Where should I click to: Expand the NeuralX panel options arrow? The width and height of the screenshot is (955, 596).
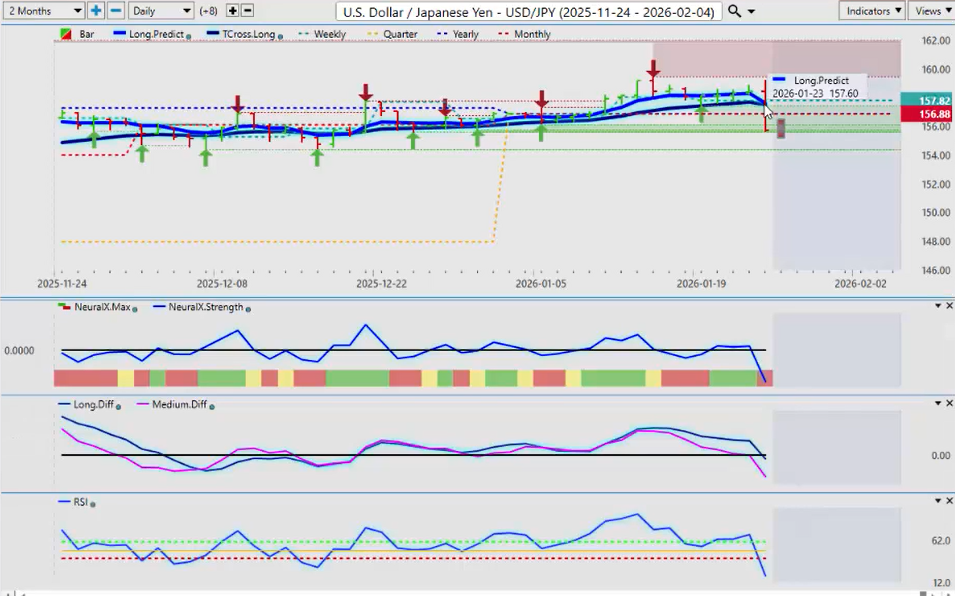click(x=937, y=305)
